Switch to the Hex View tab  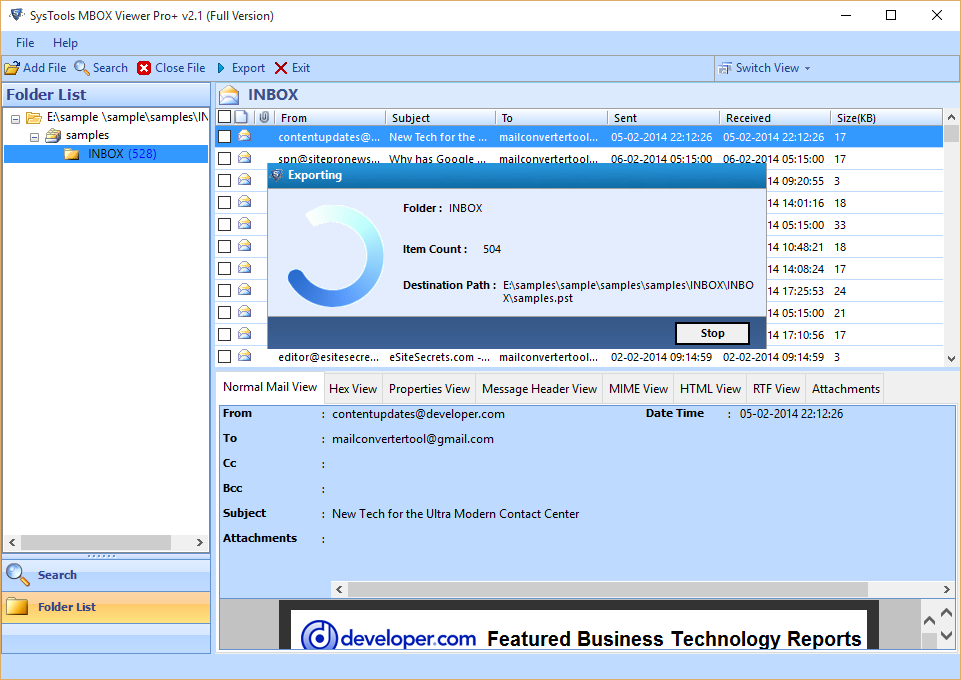[353, 389]
